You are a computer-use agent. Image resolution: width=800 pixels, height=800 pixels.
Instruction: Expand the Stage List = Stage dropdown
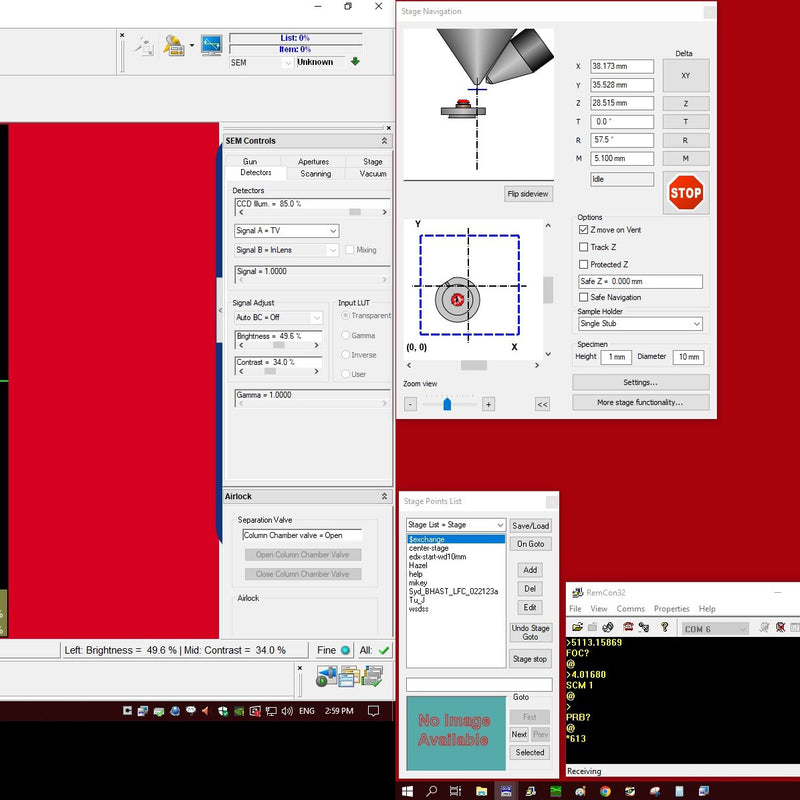click(455, 525)
